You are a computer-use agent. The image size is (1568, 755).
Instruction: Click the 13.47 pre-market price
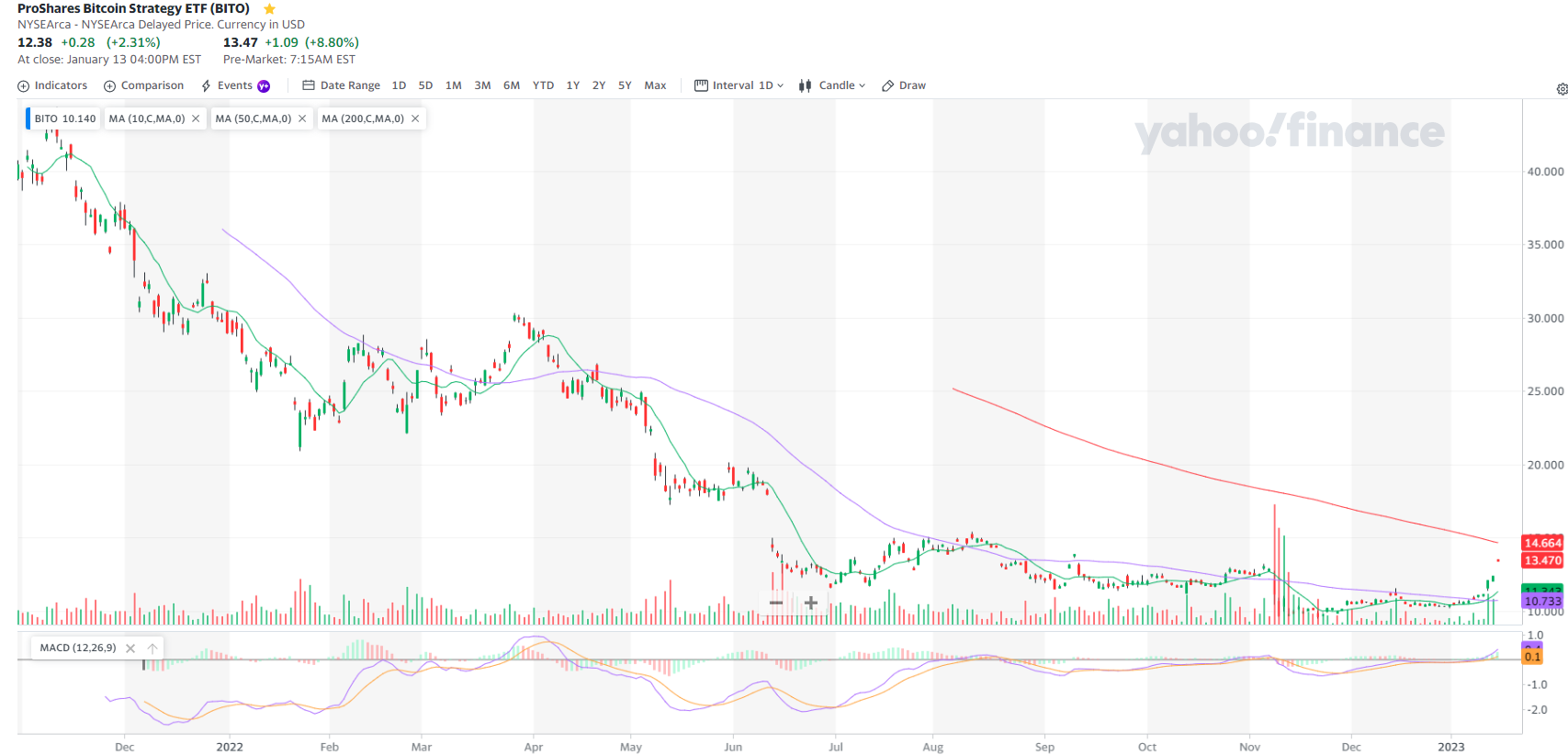[x=241, y=42]
